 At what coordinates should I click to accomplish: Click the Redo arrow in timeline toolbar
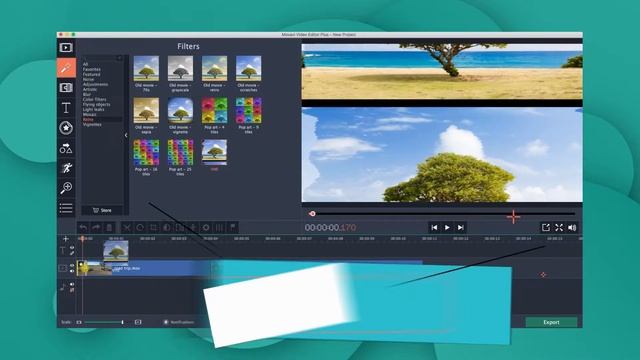pyautogui.click(x=96, y=227)
